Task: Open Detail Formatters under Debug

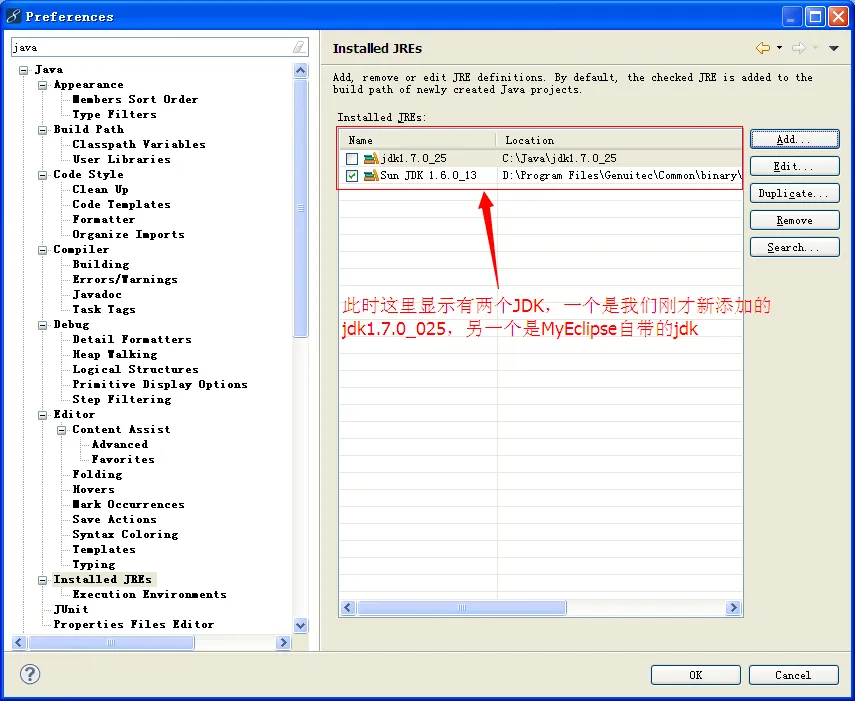Action: (x=132, y=339)
